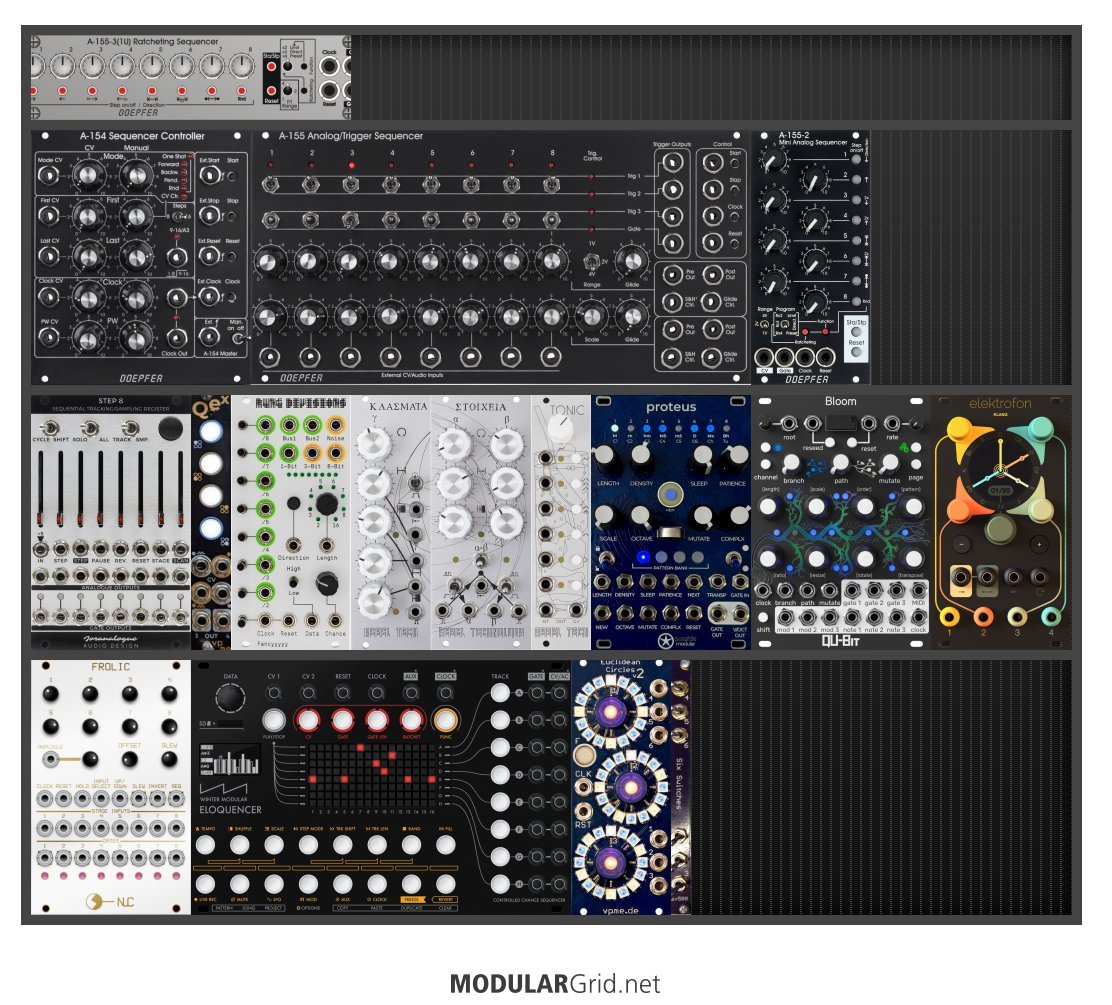Click the Elektrofon Klang plus button
Image resolution: width=1112 pixels, height=1005 pixels.
(x=1039, y=544)
